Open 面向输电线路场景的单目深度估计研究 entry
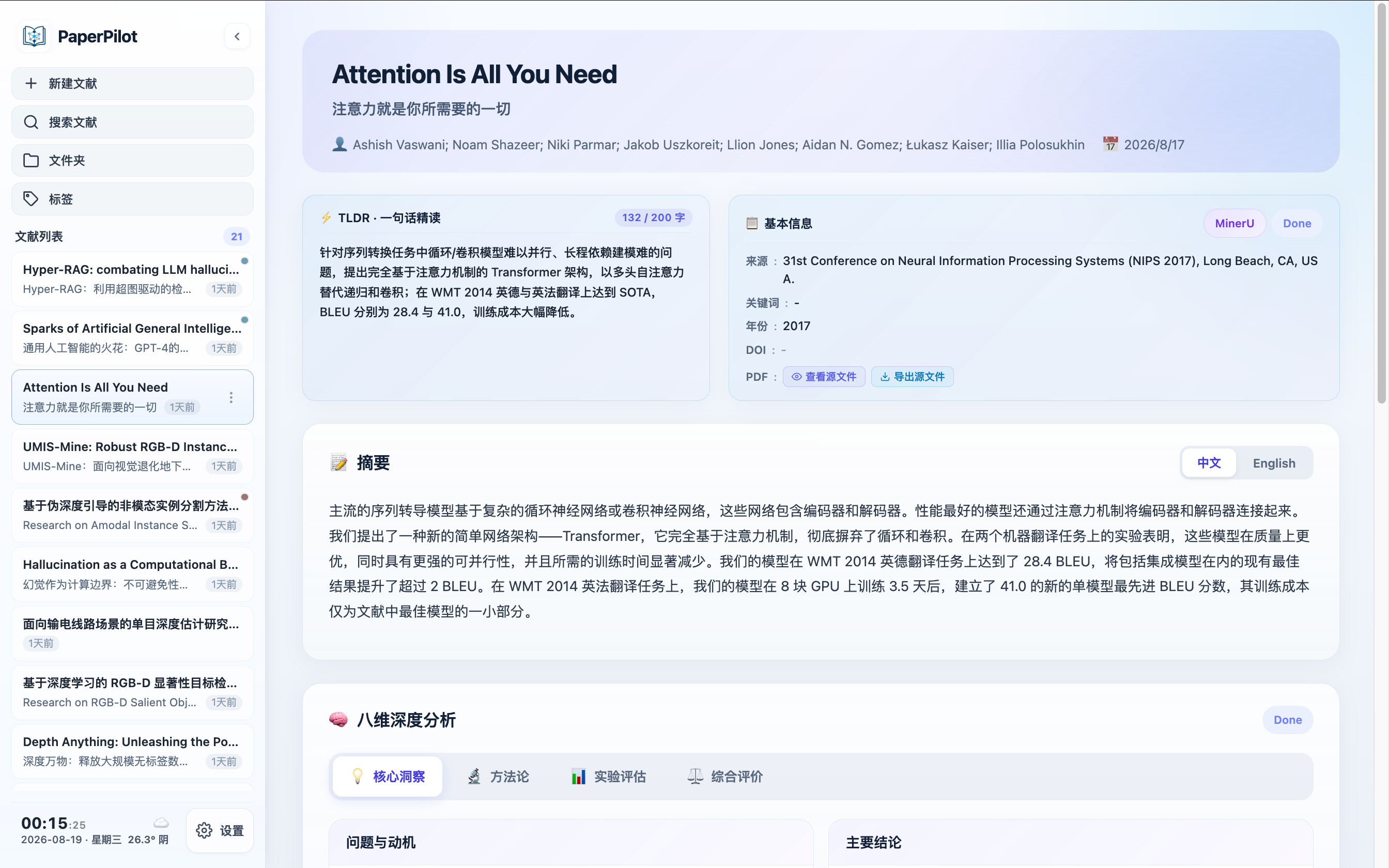 (x=133, y=634)
